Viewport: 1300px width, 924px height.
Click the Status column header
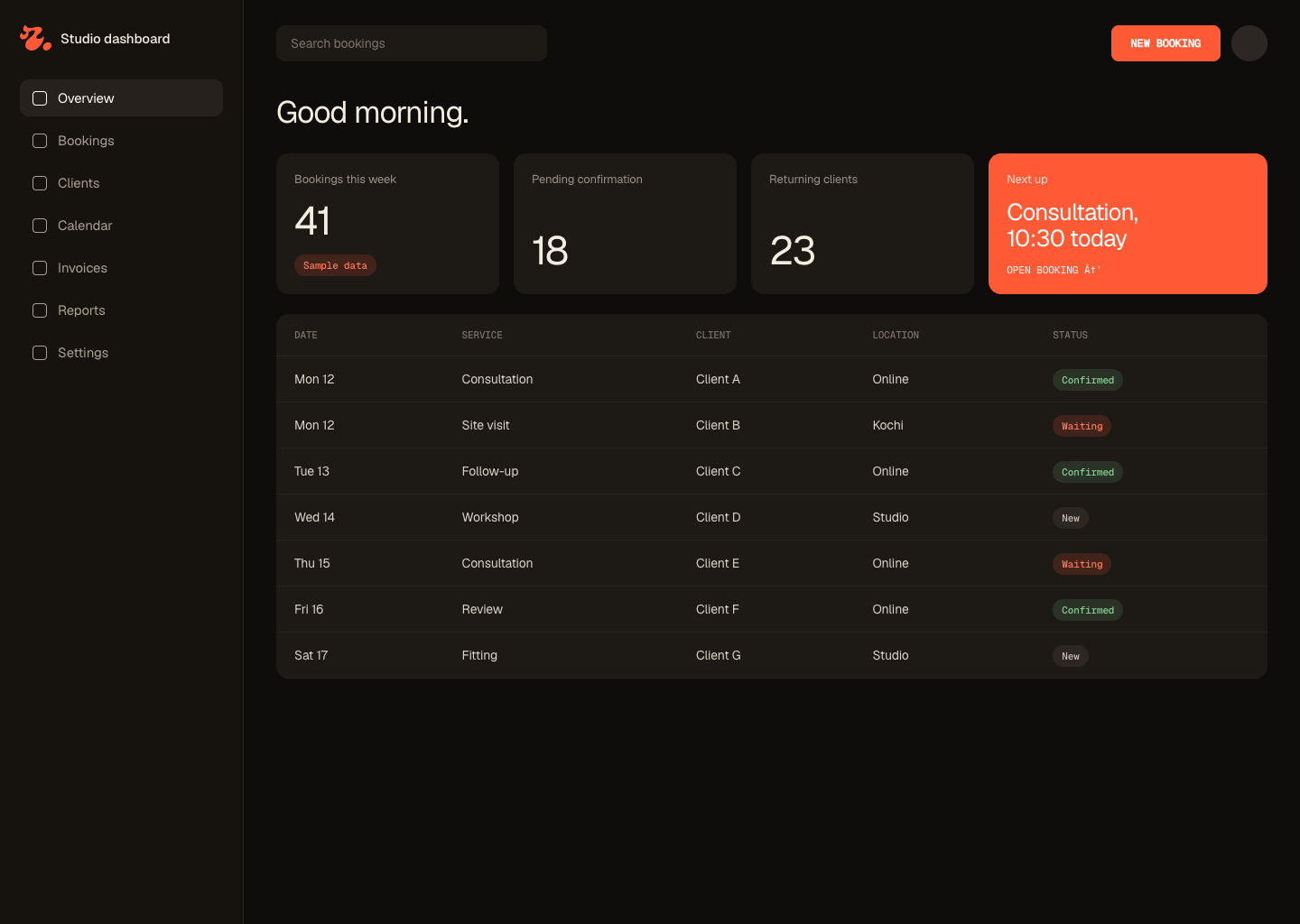coord(1070,336)
